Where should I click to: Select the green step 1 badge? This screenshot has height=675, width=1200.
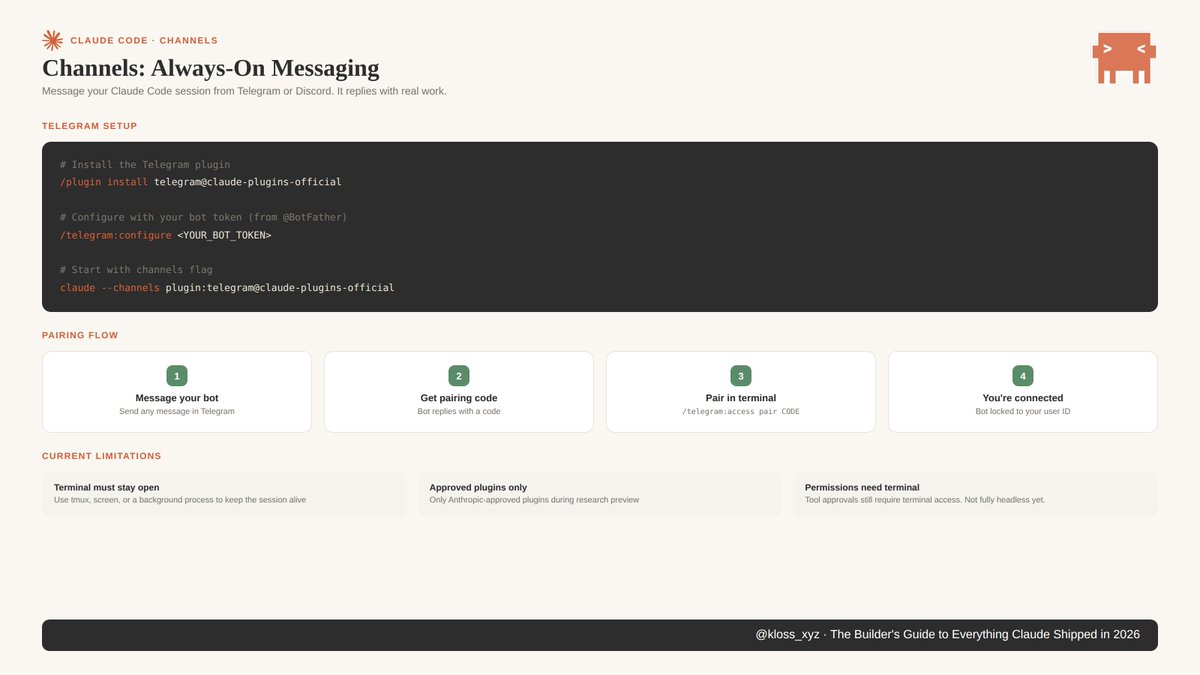coord(177,376)
